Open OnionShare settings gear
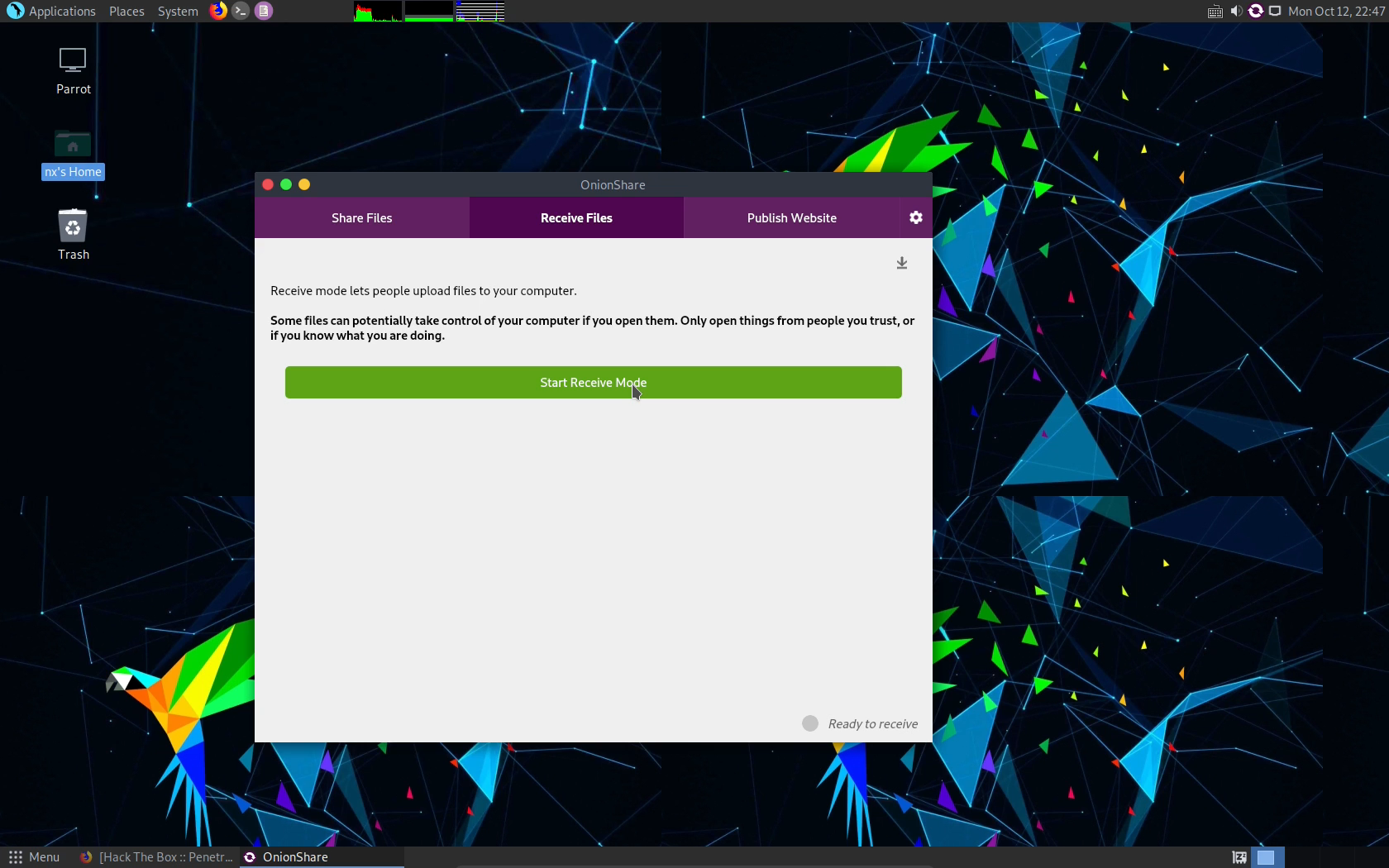 pos(915,217)
